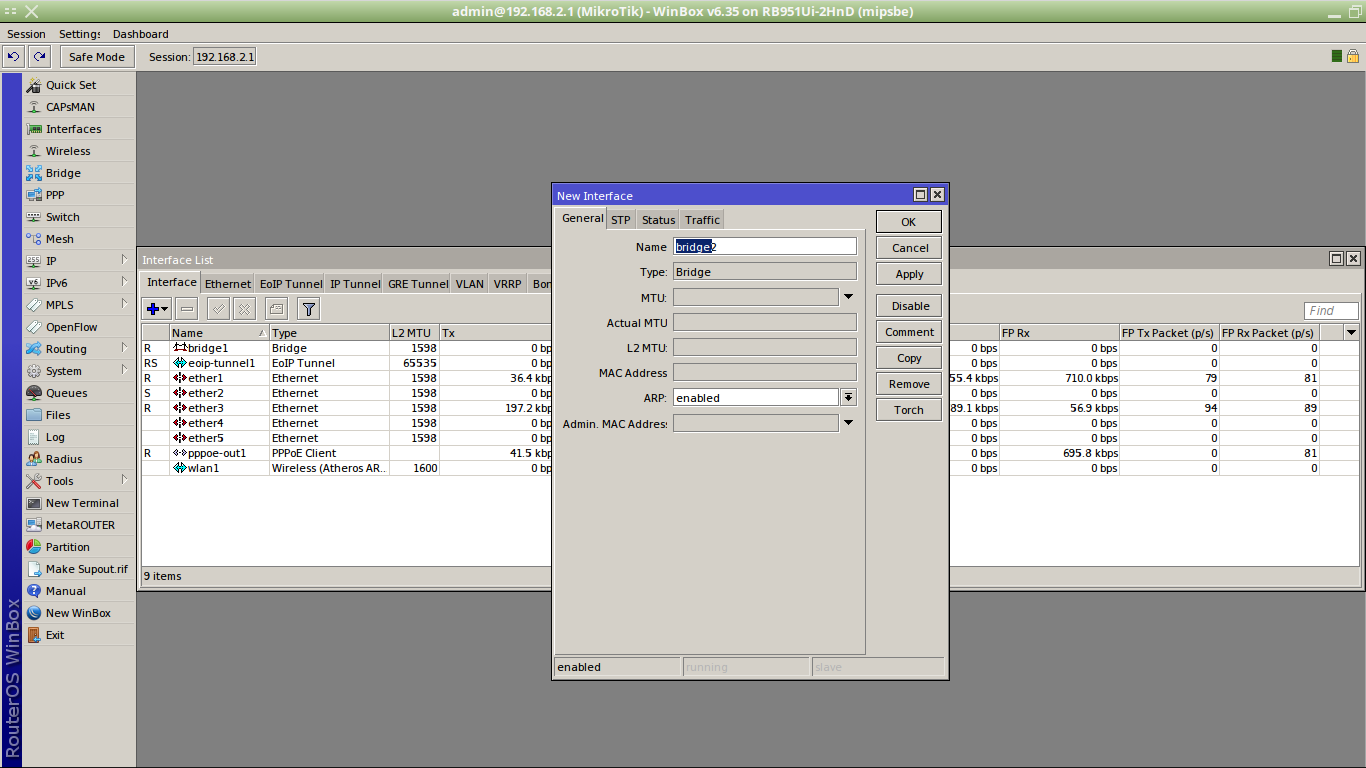Launch New Terminal from the sidebar
Image resolution: width=1366 pixels, height=768 pixels.
point(78,503)
